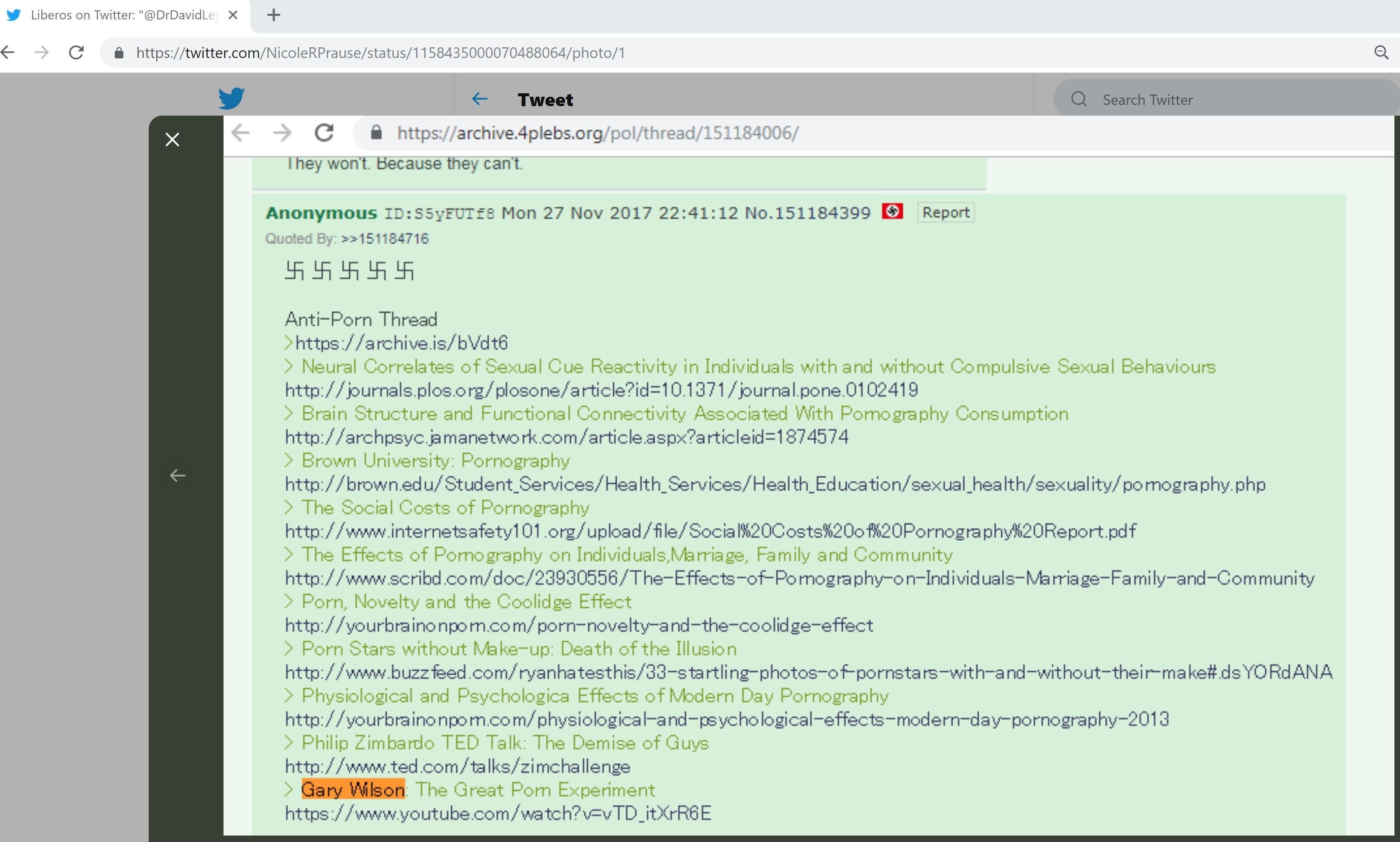This screenshot has height=842, width=1400.
Task: Click the highlighted Gary Wilson text
Action: click(x=352, y=789)
